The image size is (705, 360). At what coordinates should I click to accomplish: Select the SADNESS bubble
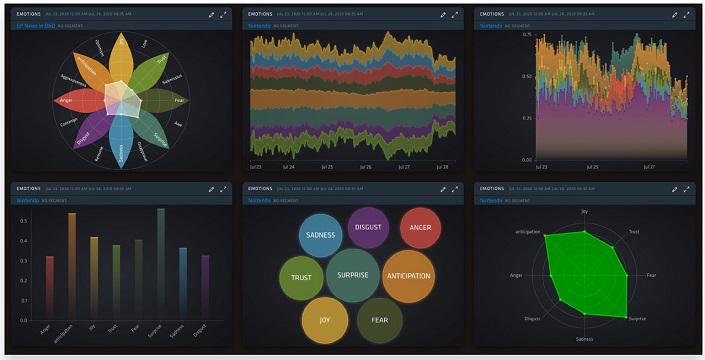321,235
